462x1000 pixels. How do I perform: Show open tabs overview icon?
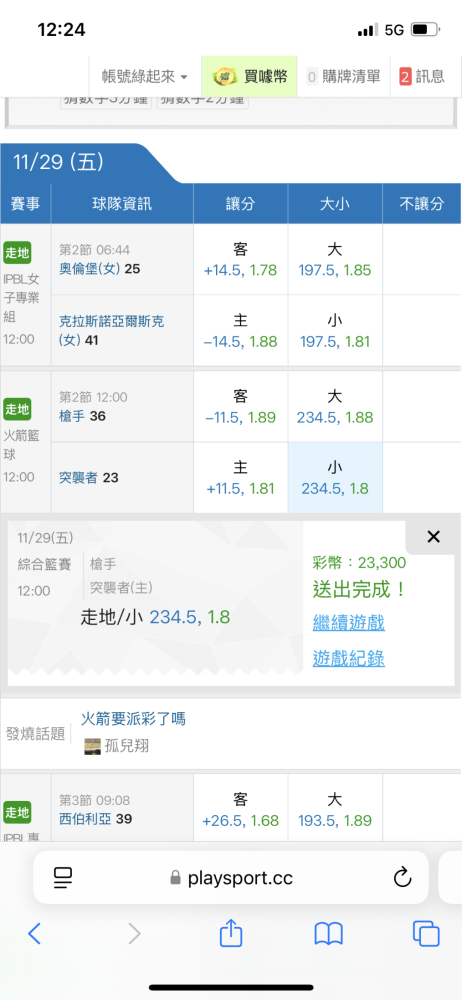coord(426,934)
